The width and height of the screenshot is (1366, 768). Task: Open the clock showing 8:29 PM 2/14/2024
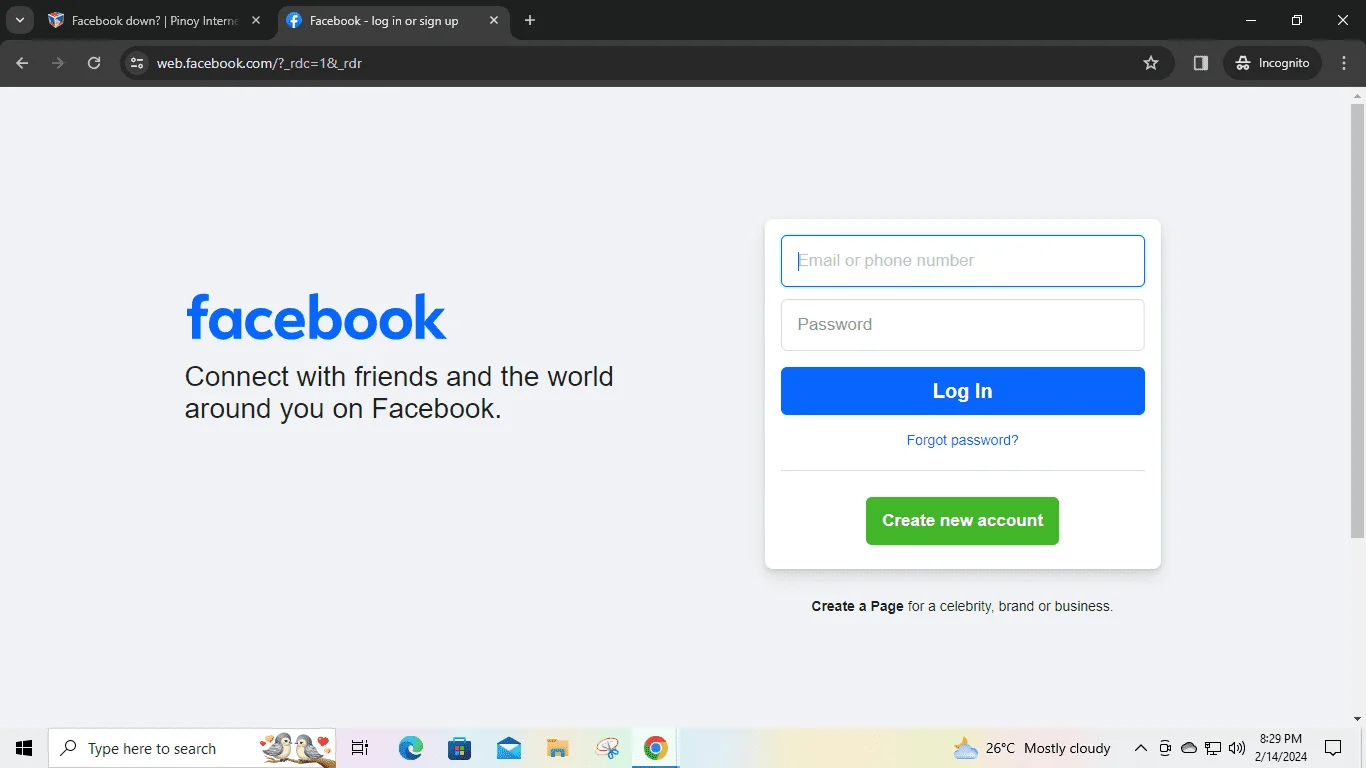[1279, 748]
